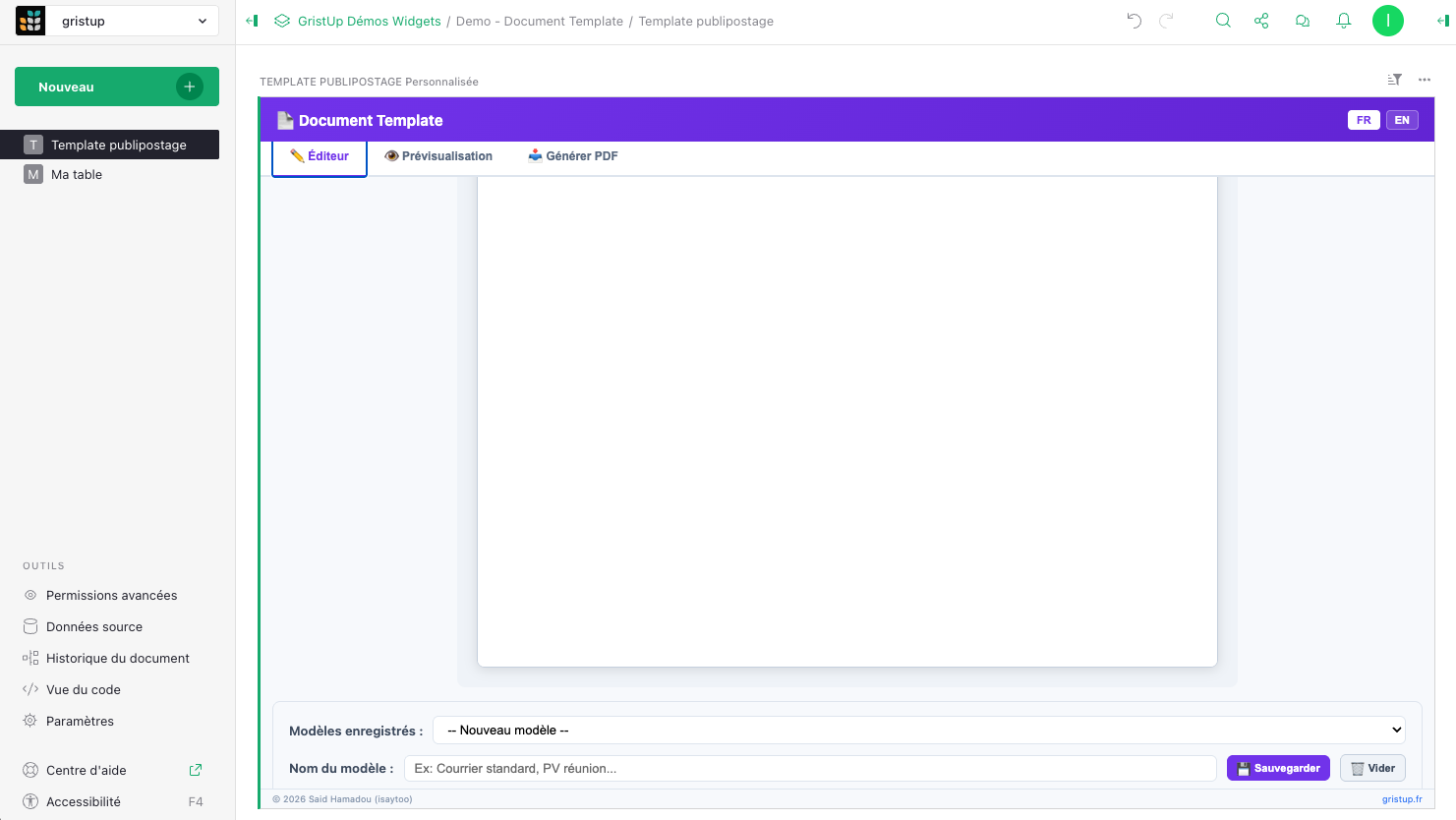This screenshot has height=820, width=1456.
Task: Click the Vider button
Action: 1372,768
